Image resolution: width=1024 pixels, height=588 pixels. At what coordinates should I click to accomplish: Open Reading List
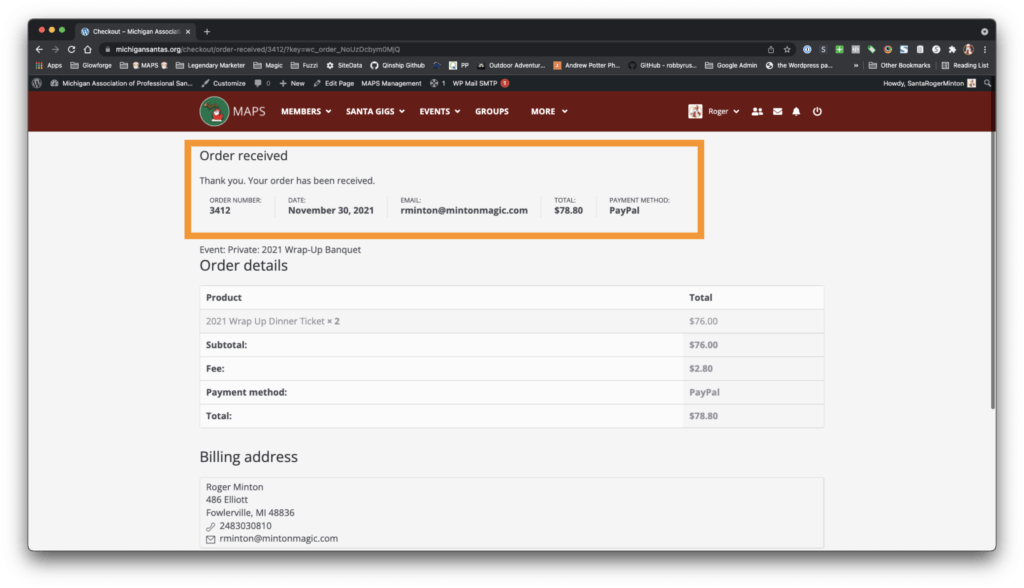pyautogui.click(x=965, y=65)
